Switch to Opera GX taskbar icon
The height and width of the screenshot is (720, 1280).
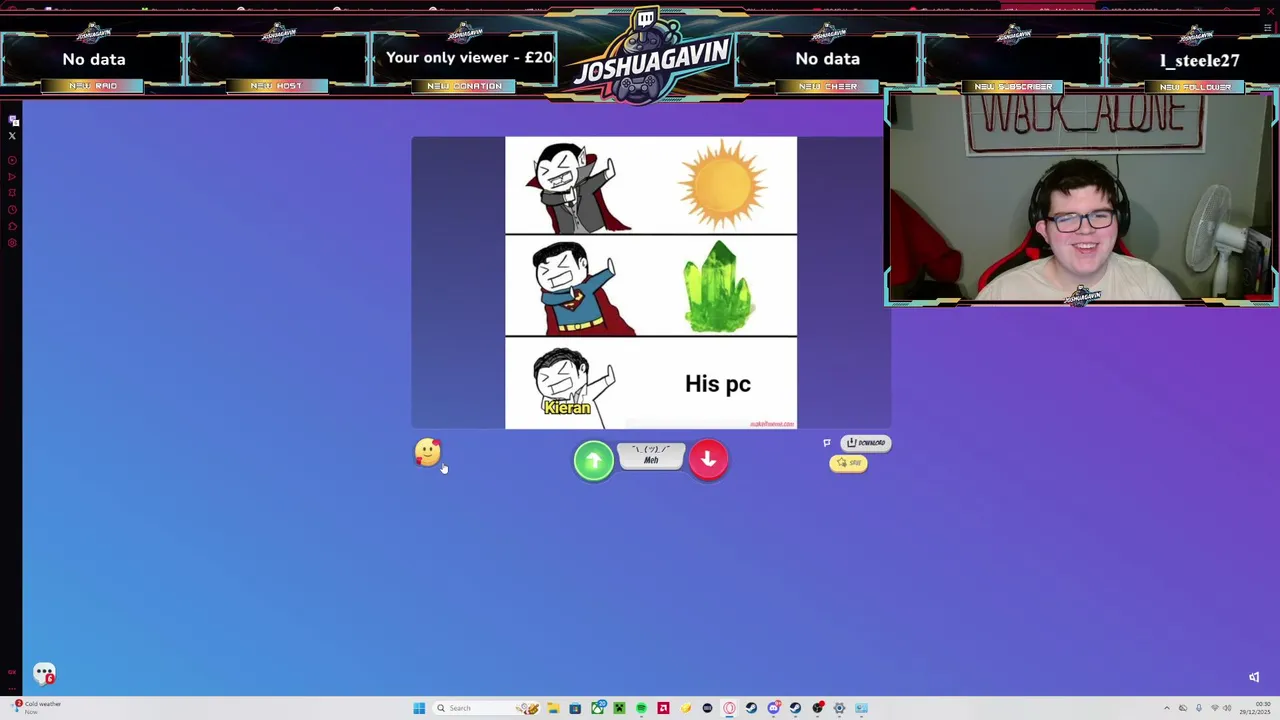[x=729, y=708]
